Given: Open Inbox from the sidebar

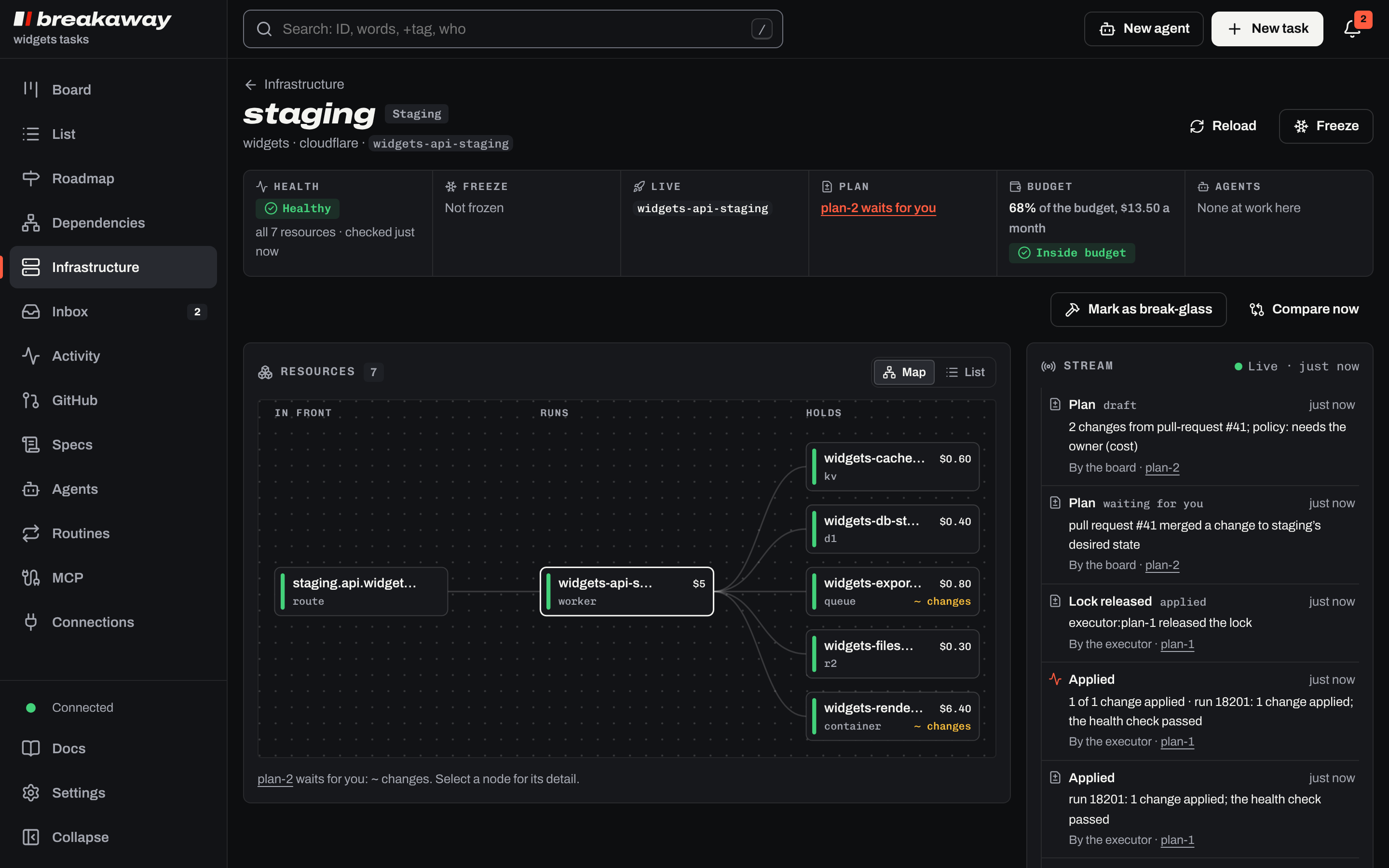Looking at the screenshot, I should [113, 312].
